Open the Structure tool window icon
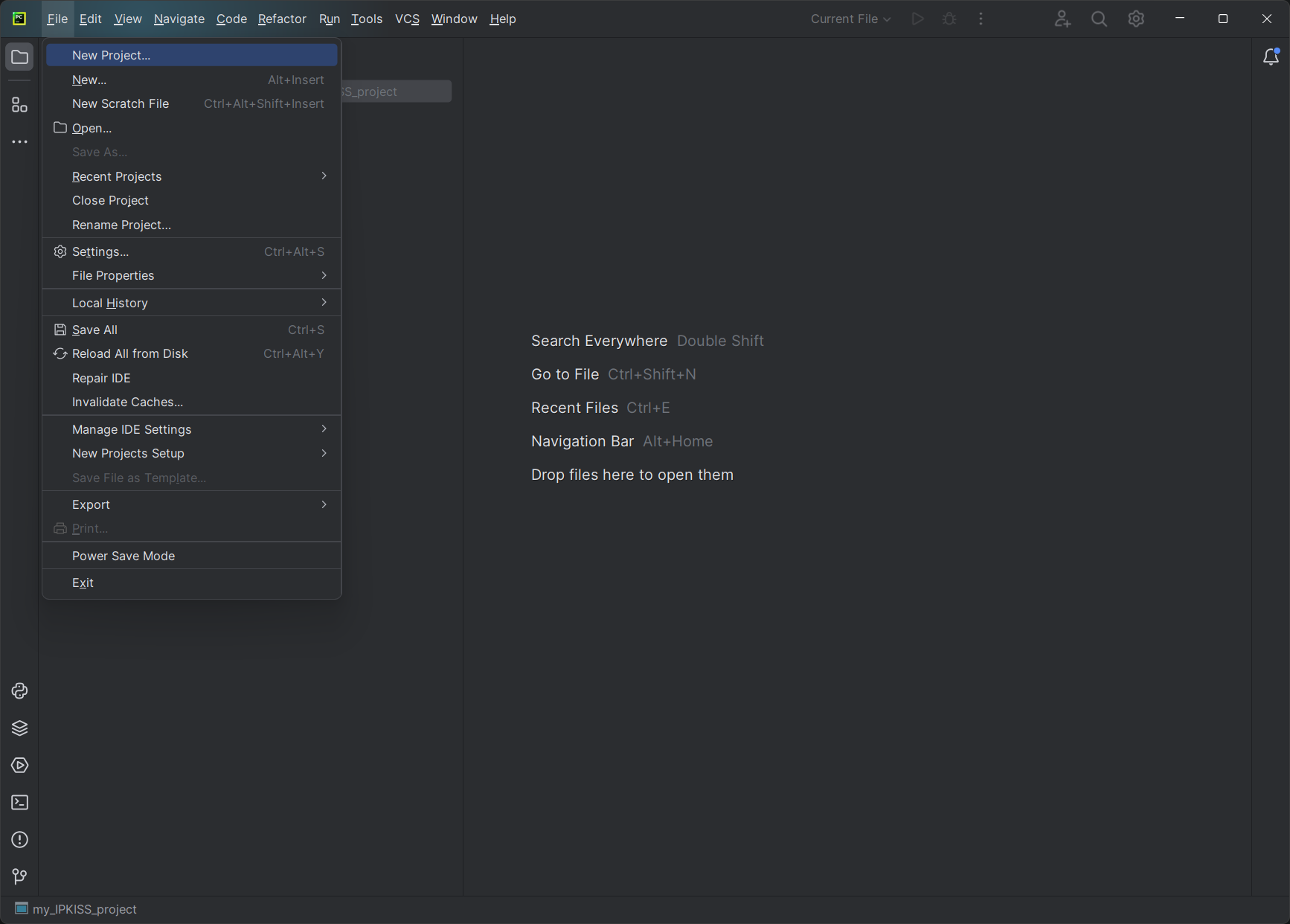The width and height of the screenshot is (1290, 924). tap(19, 105)
